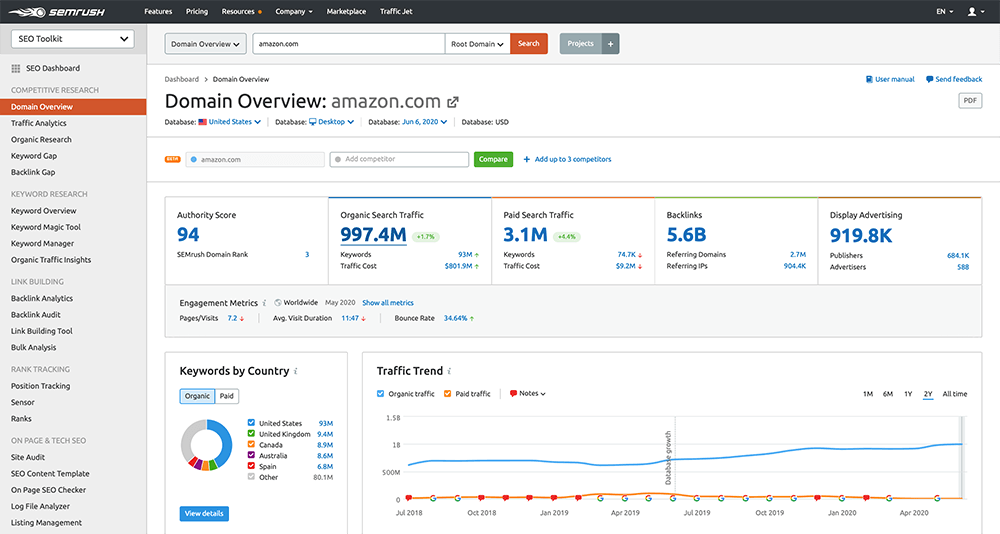
Task: Click the View details button
Action: tap(204, 514)
